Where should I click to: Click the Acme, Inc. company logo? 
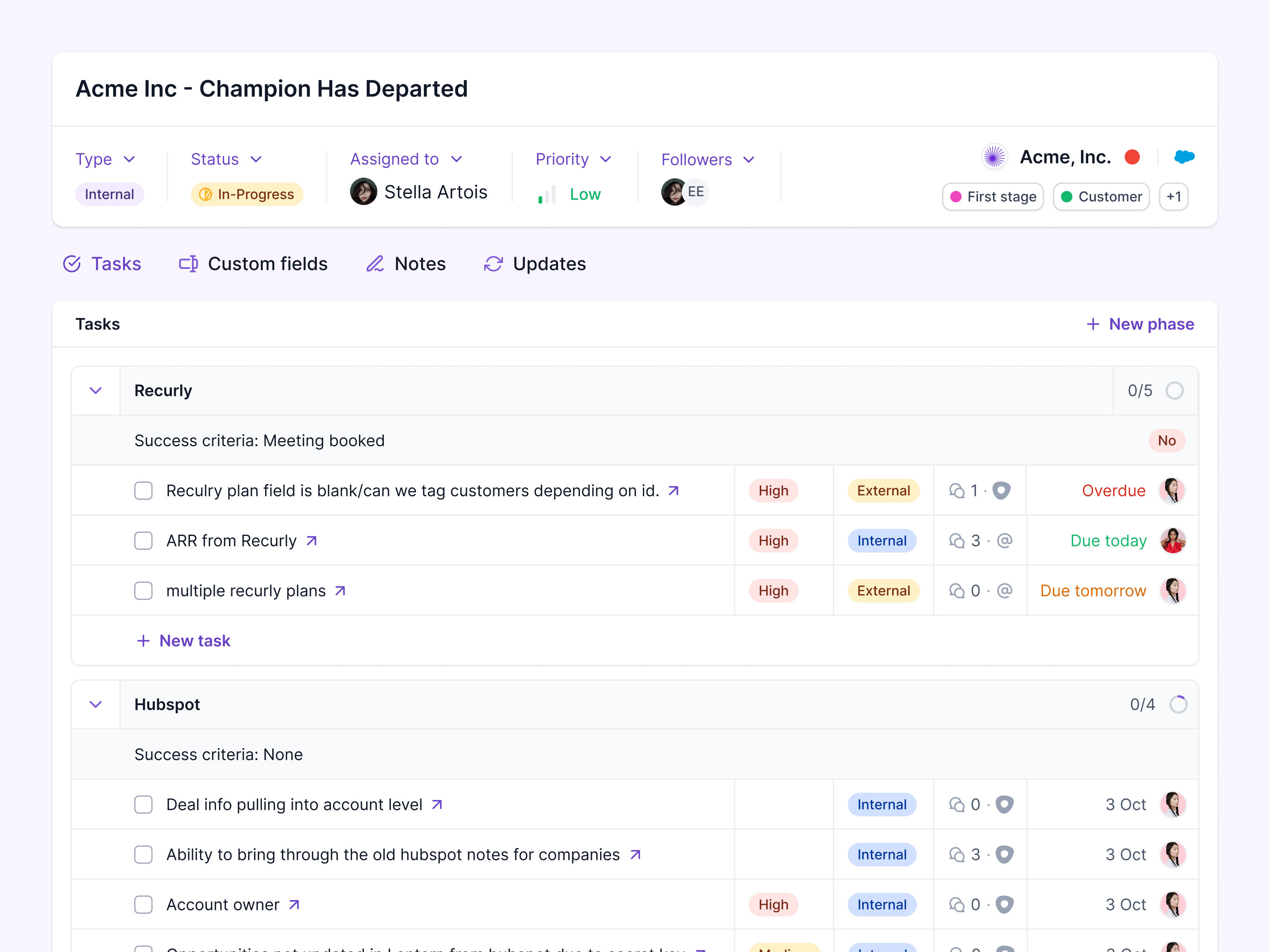pos(995,157)
